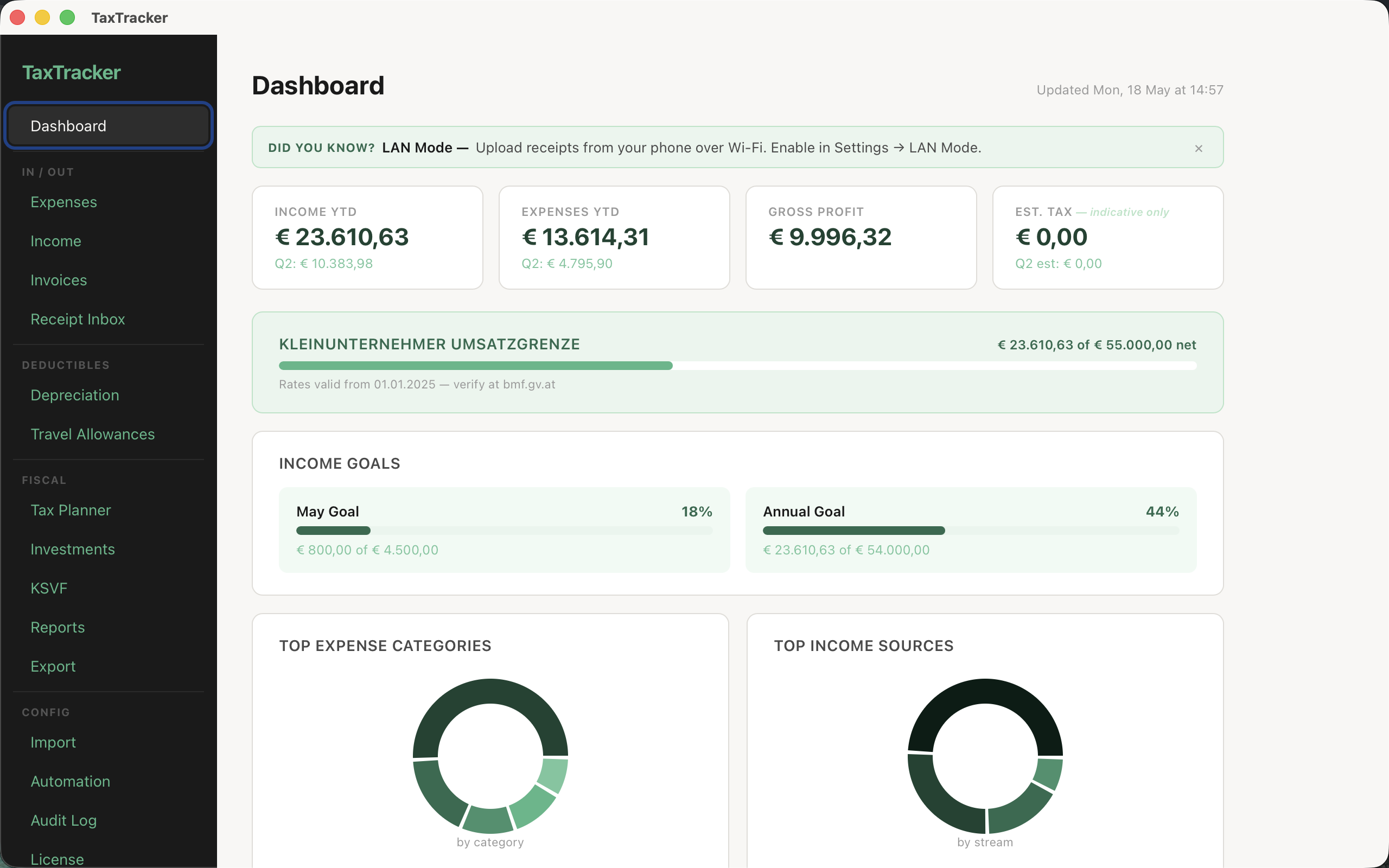Open the Income page
1389x868 pixels.
click(x=56, y=241)
